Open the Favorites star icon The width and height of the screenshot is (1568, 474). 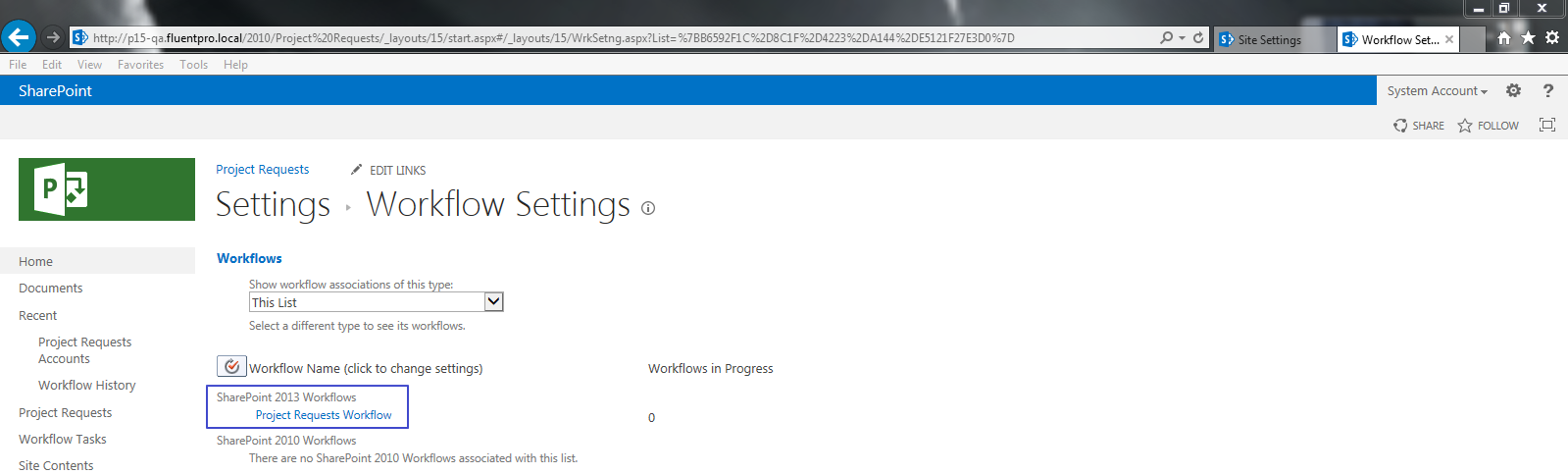[x=1528, y=38]
